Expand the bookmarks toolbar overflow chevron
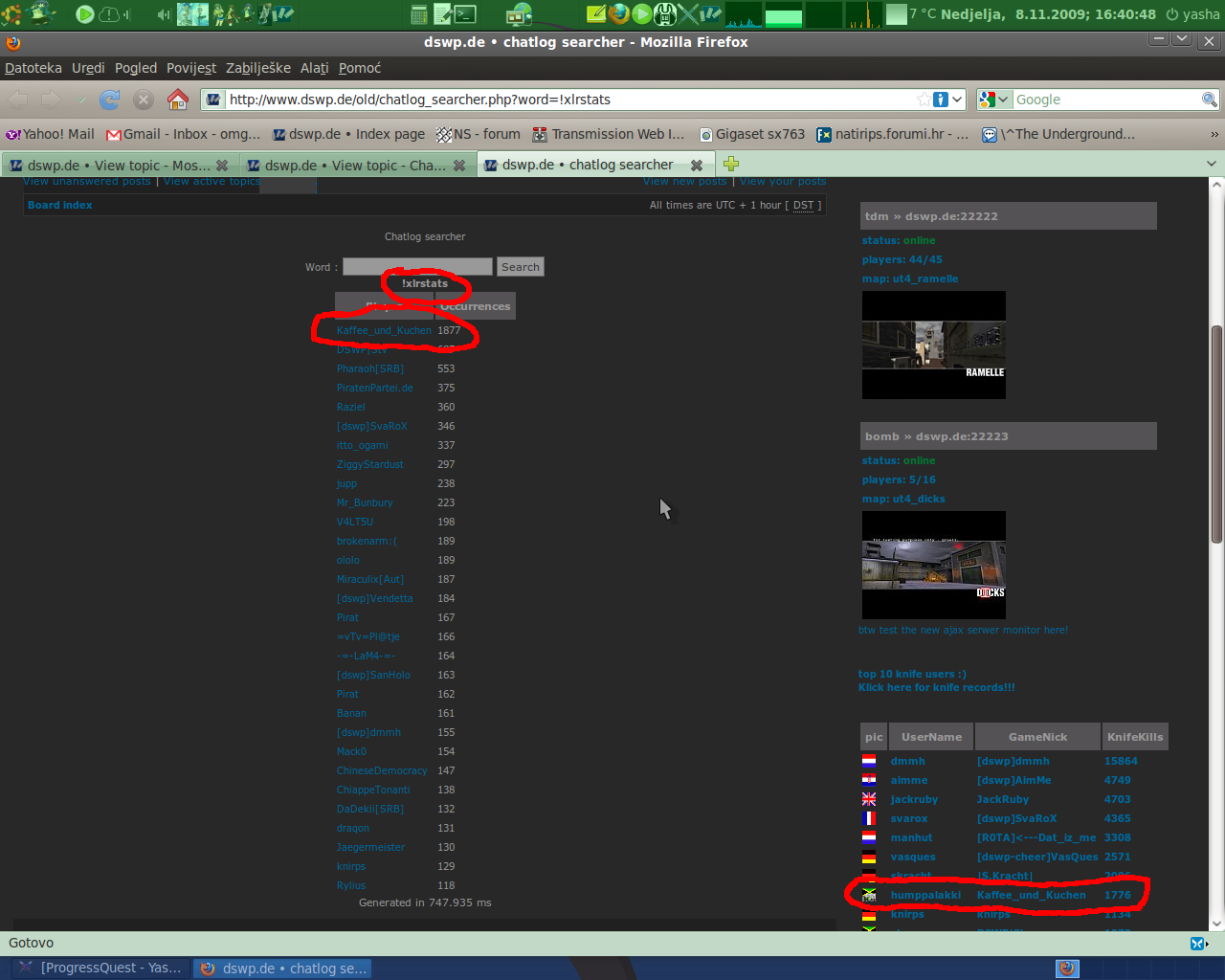1225x980 pixels. tap(1214, 135)
